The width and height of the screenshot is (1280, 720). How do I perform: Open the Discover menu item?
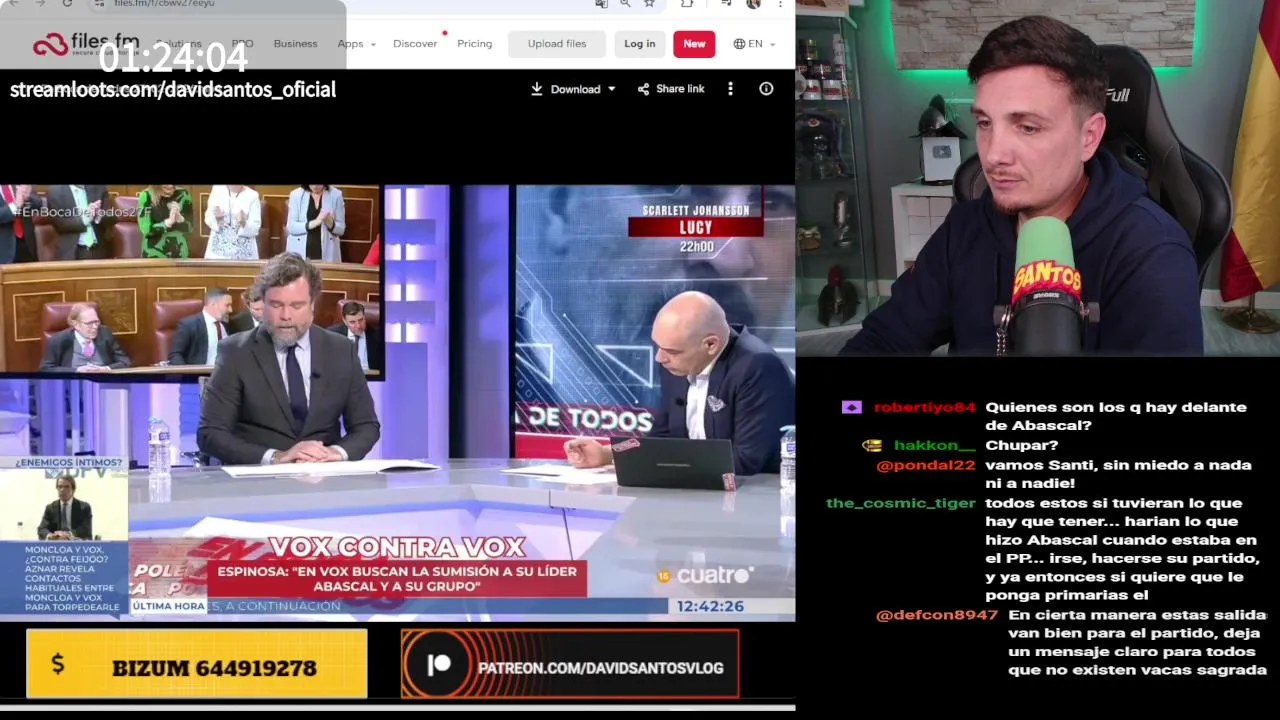415,44
